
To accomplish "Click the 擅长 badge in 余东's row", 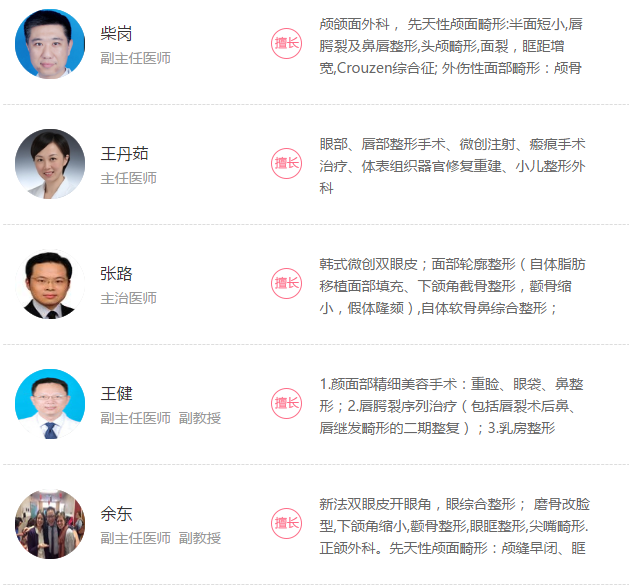I will tap(286, 523).
